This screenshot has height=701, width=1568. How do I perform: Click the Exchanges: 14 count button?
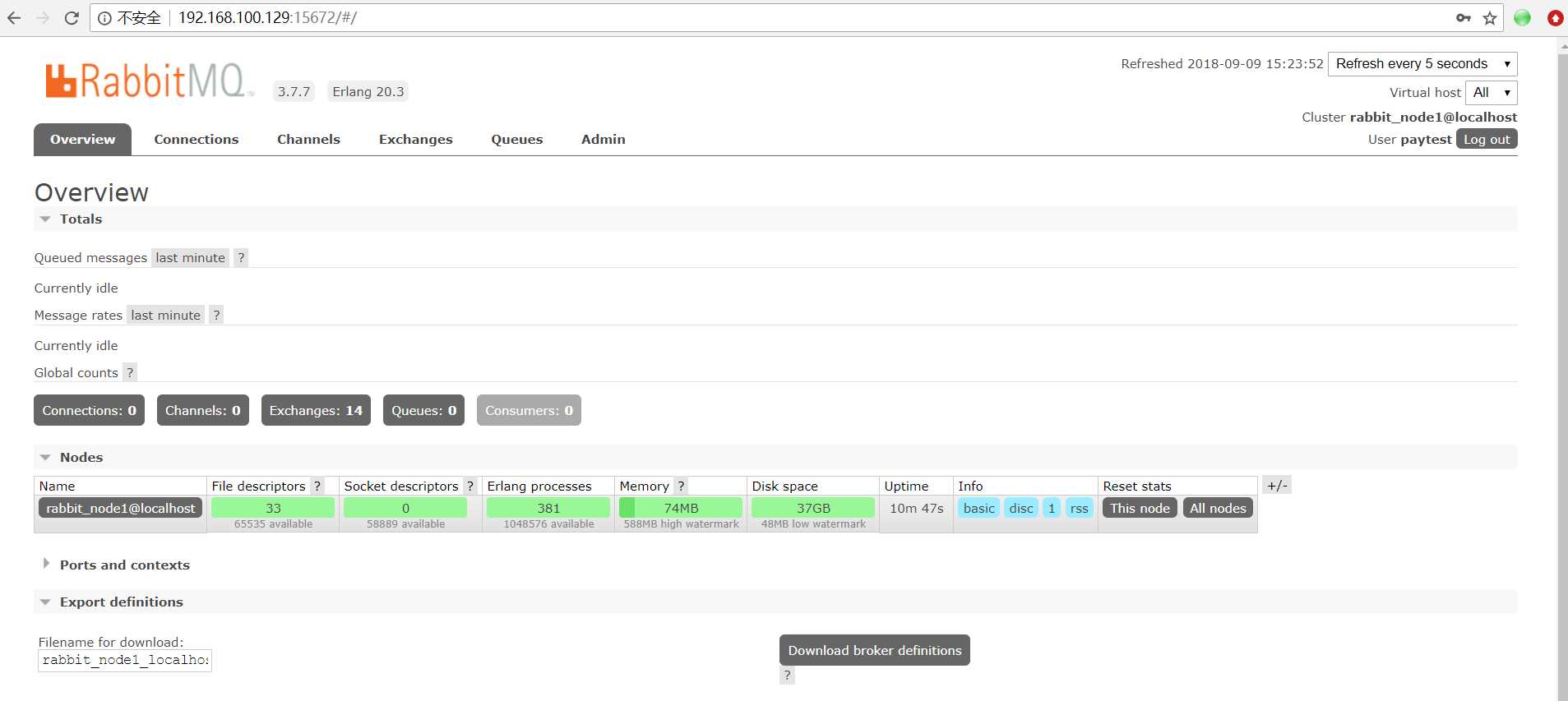[316, 411]
